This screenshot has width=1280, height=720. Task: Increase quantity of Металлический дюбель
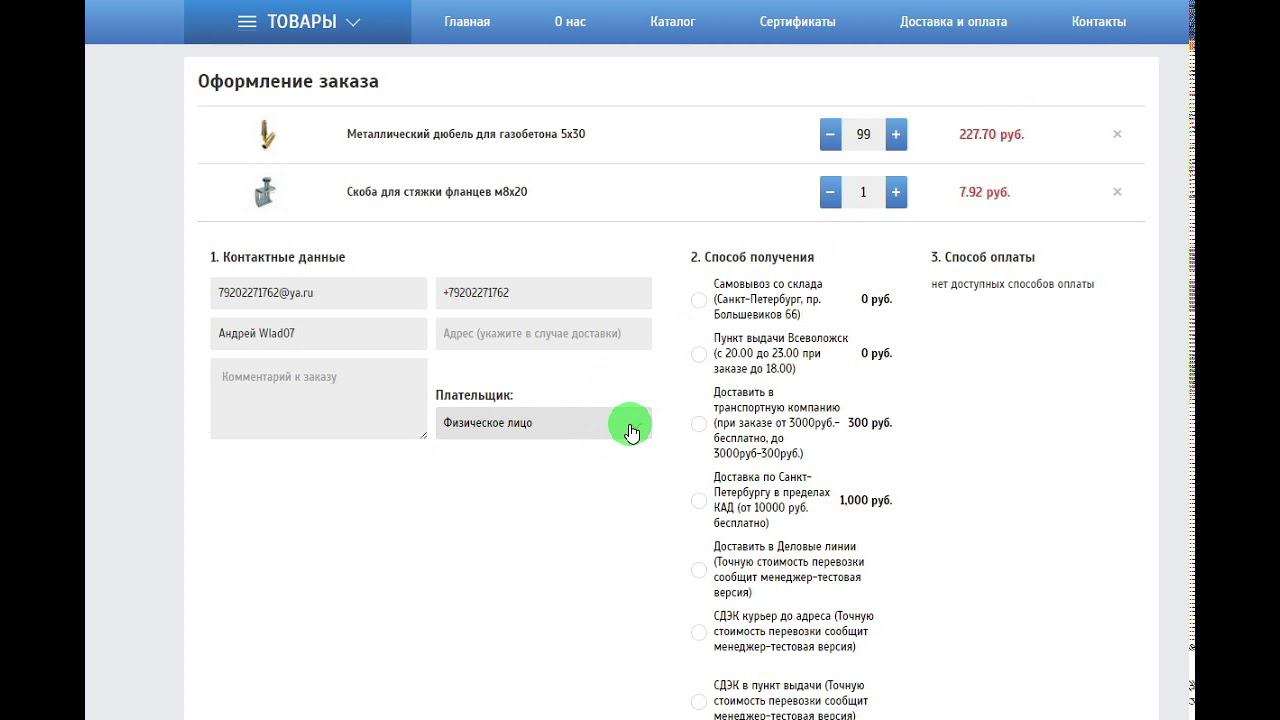coord(896,134)
